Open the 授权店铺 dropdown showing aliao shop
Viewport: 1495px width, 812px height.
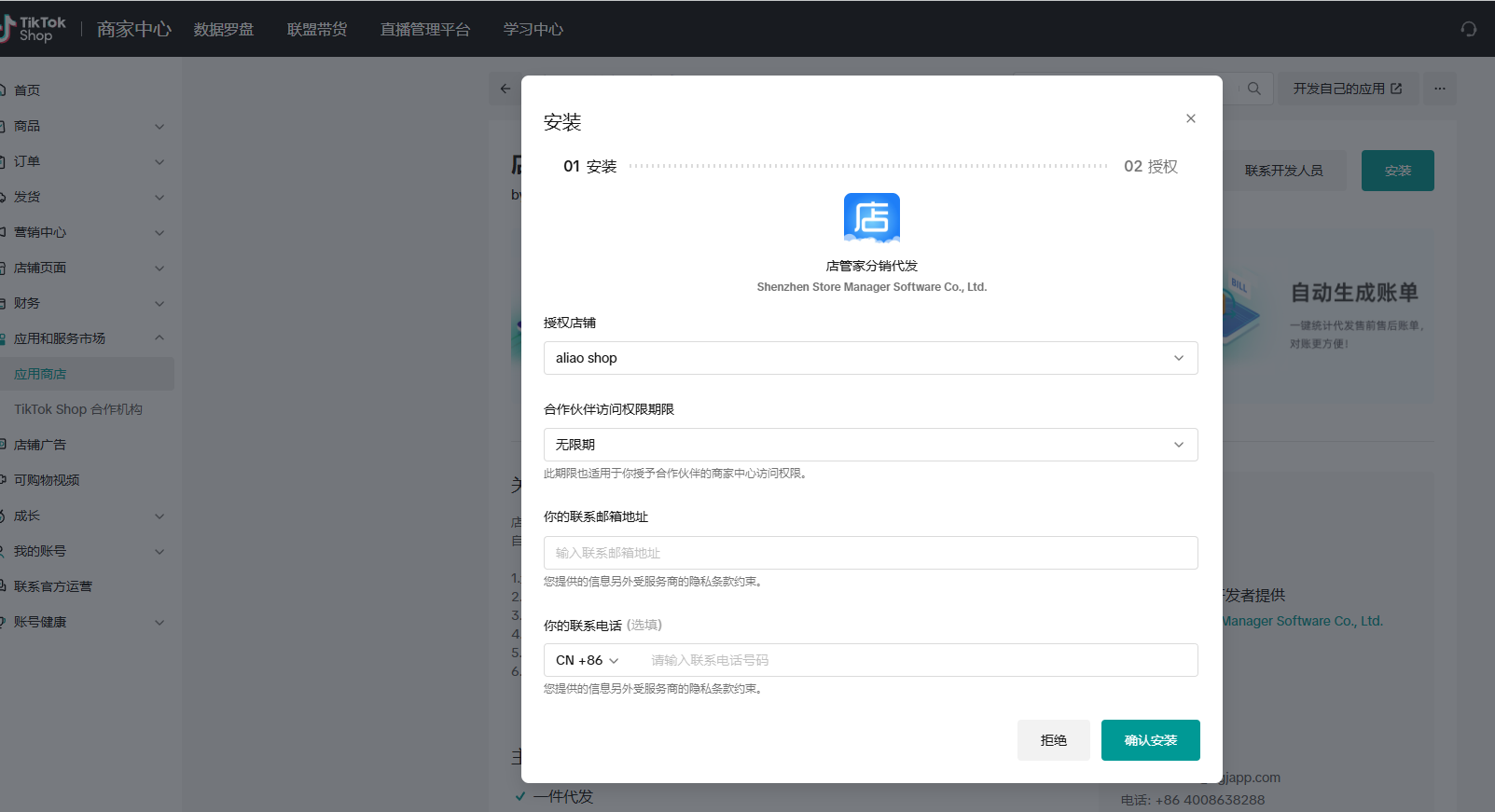pos(870,358)
